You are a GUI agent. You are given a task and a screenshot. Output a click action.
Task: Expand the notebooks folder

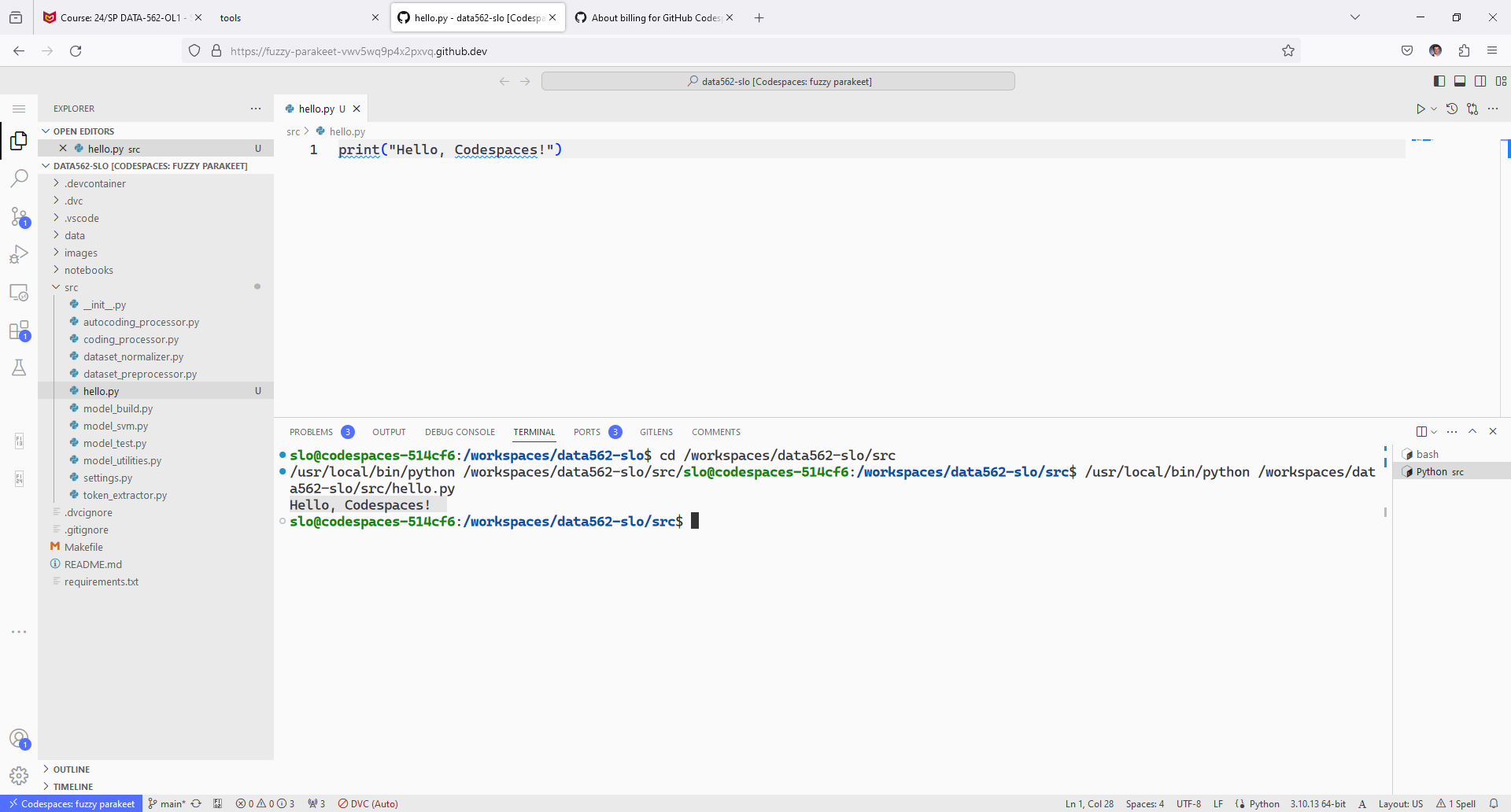[x=88, y=270]
